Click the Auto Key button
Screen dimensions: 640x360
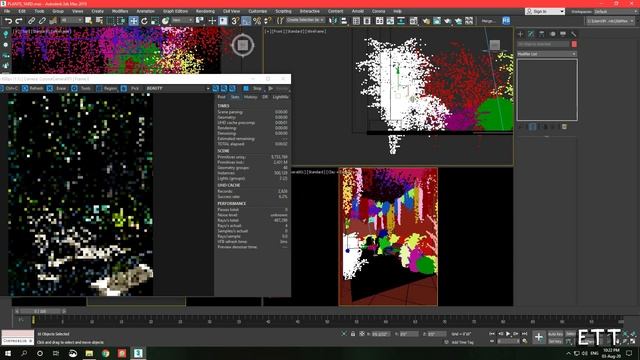pyautogui.click(x=555, y=334)
